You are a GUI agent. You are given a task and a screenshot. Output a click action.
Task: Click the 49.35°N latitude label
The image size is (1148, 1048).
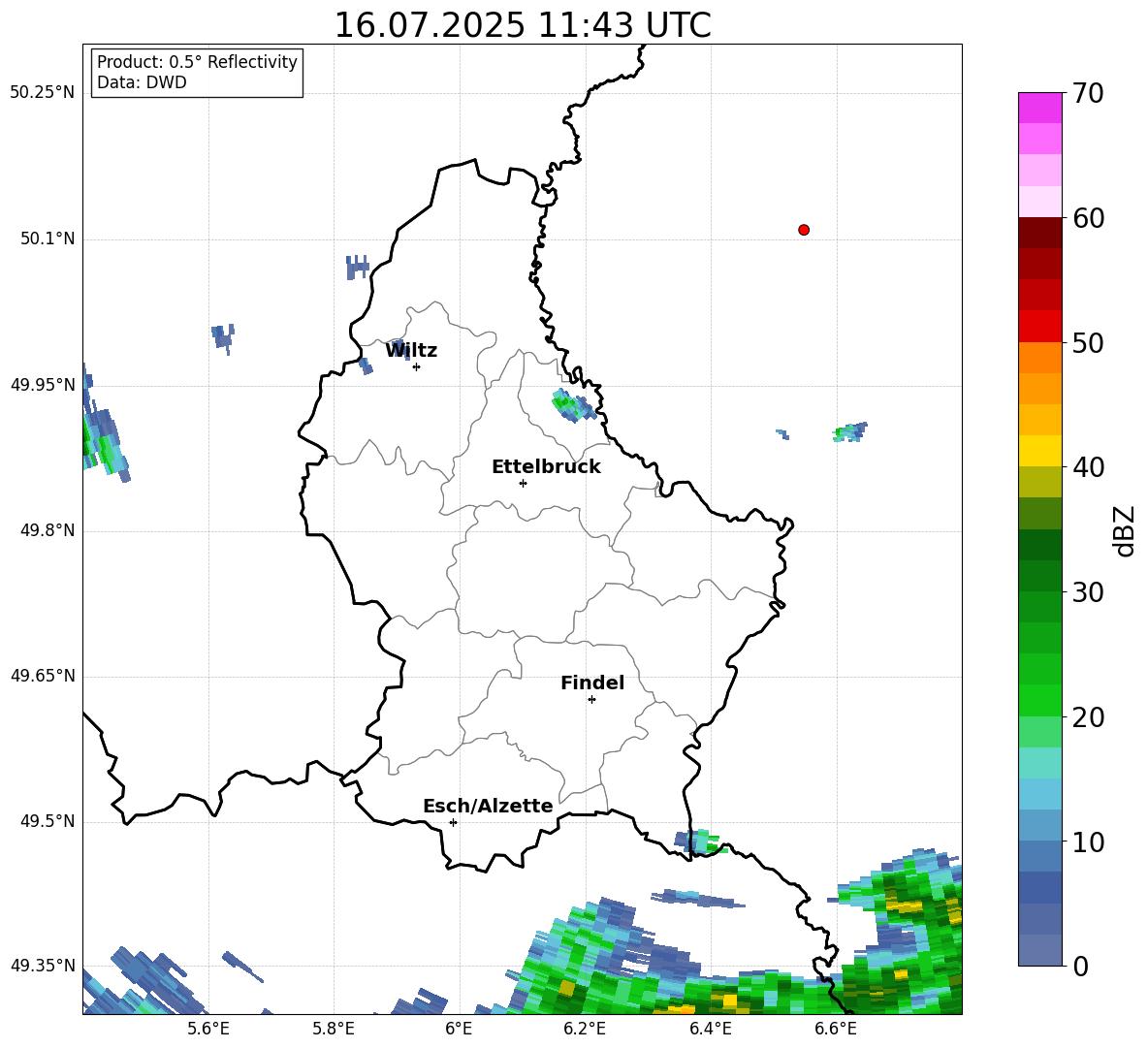[43, 966]
